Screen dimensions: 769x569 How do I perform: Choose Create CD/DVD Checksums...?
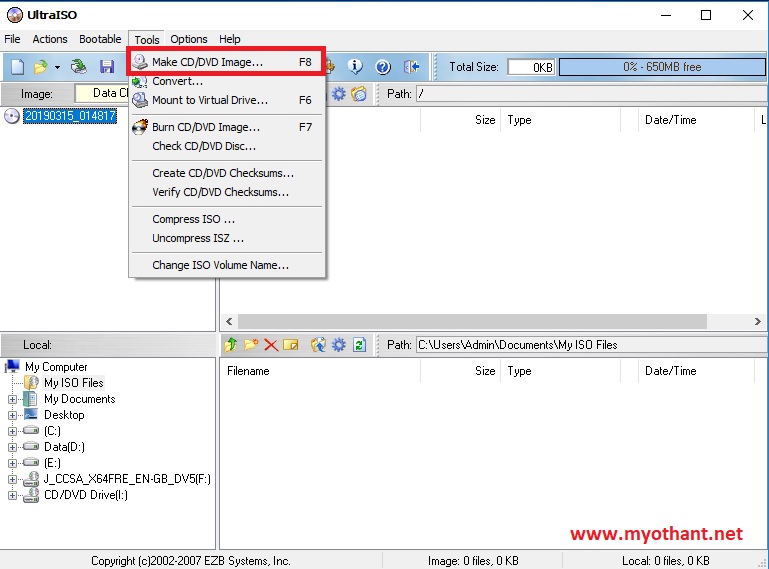tap(226, 173)
